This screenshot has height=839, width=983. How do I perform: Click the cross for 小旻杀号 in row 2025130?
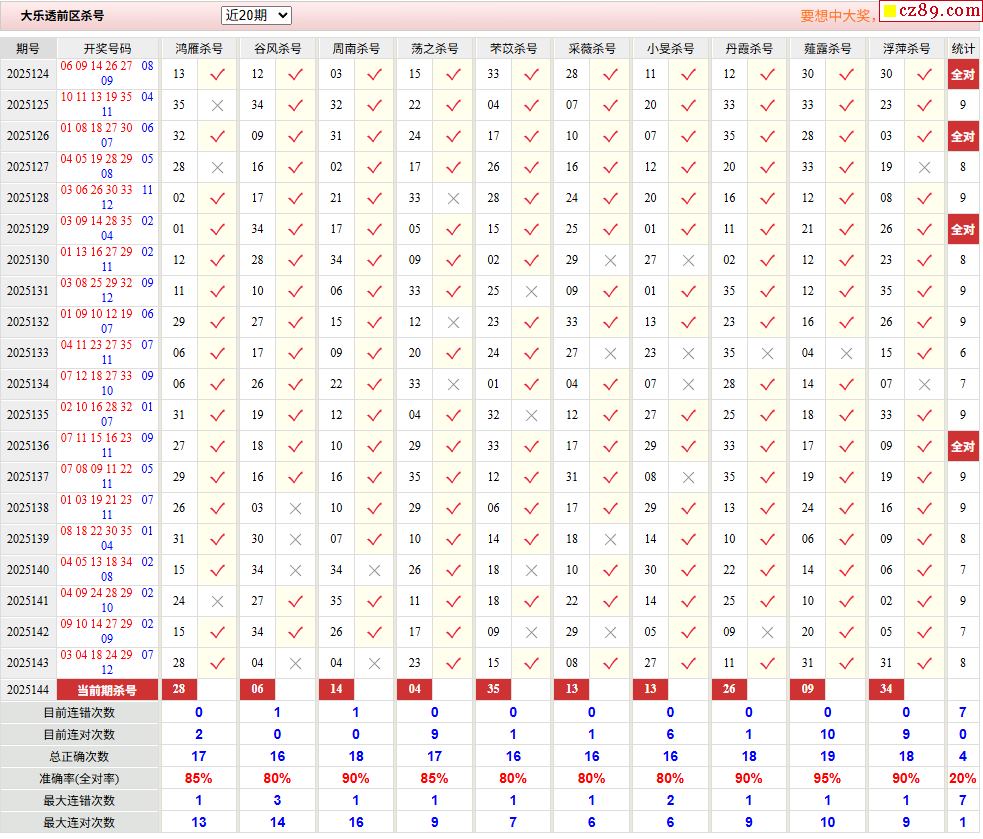688,260
